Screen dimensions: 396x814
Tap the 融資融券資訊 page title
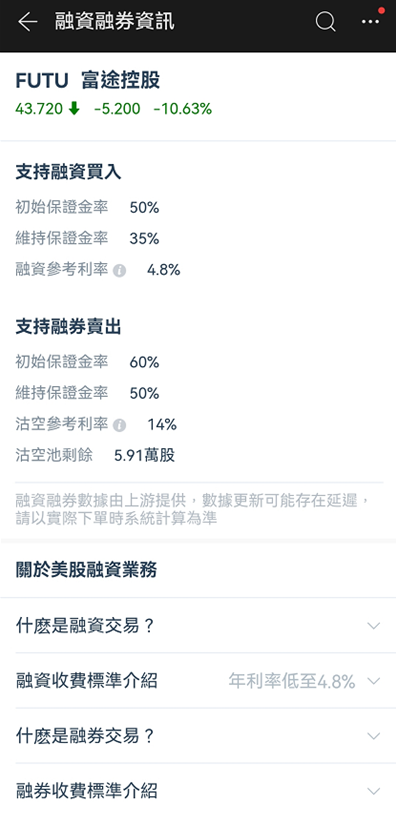(115, 22)
